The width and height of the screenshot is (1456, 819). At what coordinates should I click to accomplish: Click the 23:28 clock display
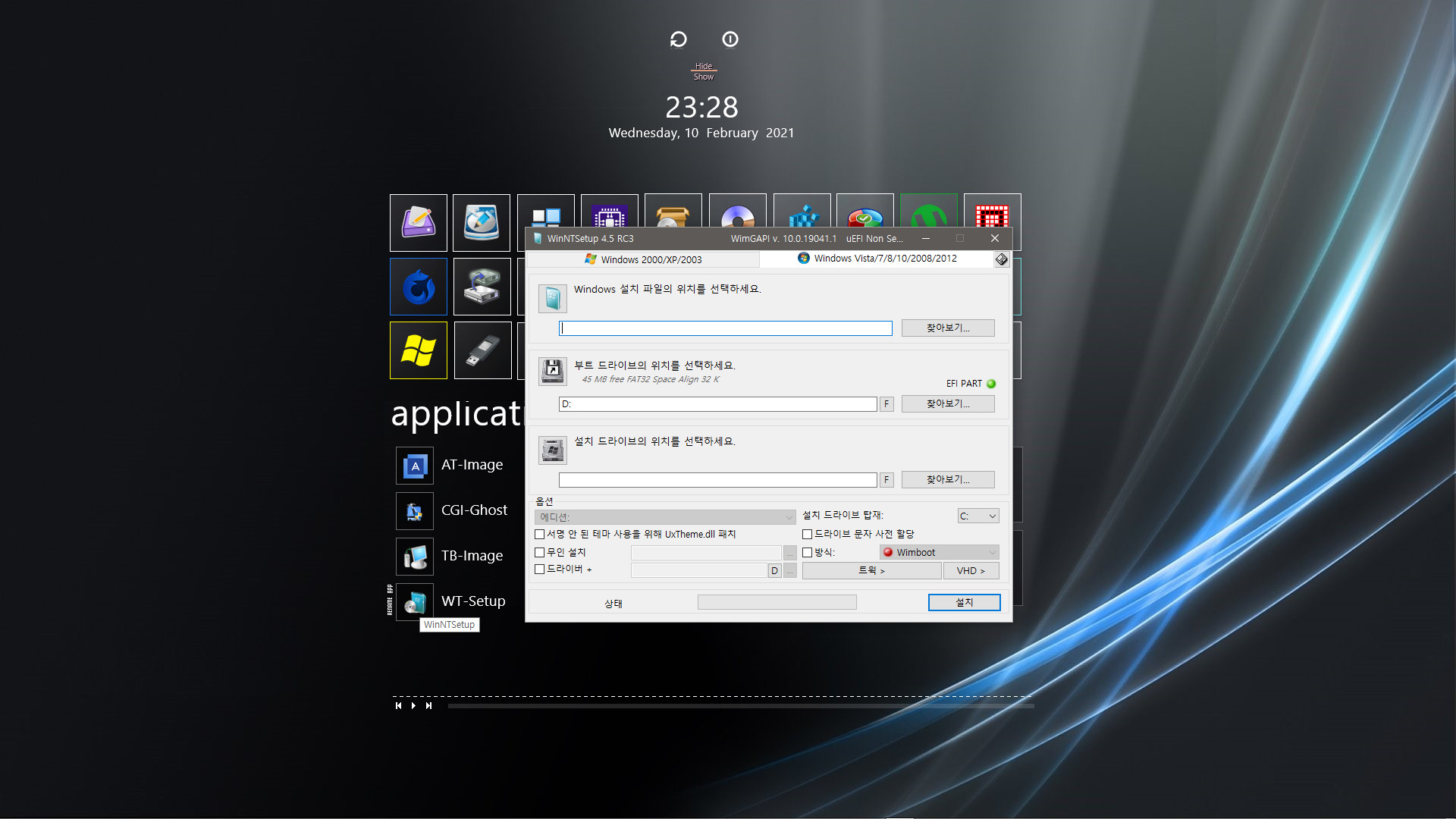point(701,107)
